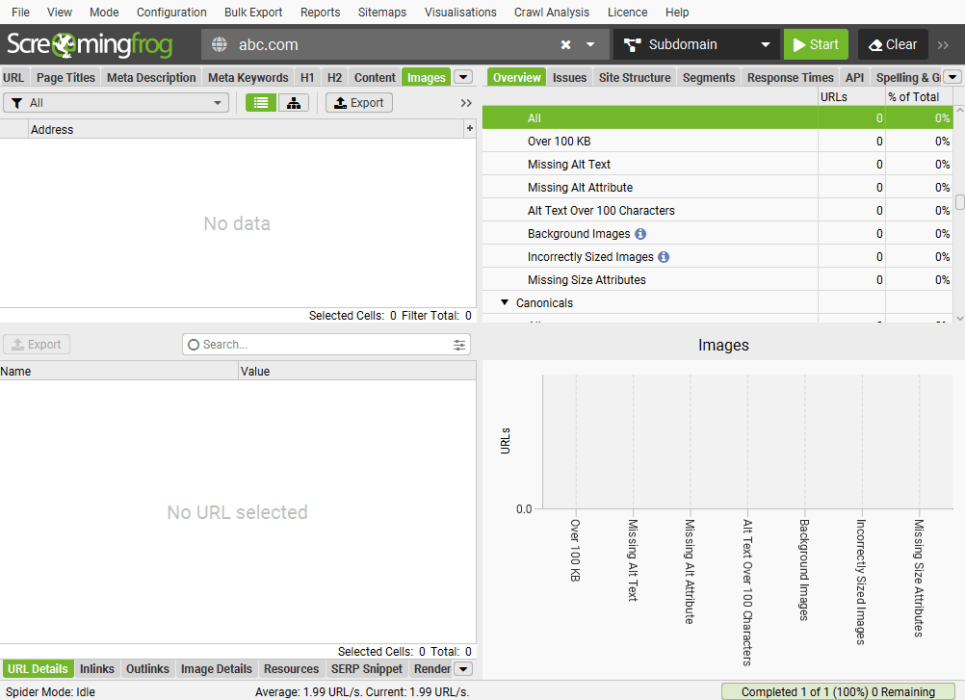This screenshot has width=965, height=700.
Task: Click the filter funnel icon
Action: click(x=16, y=102)
